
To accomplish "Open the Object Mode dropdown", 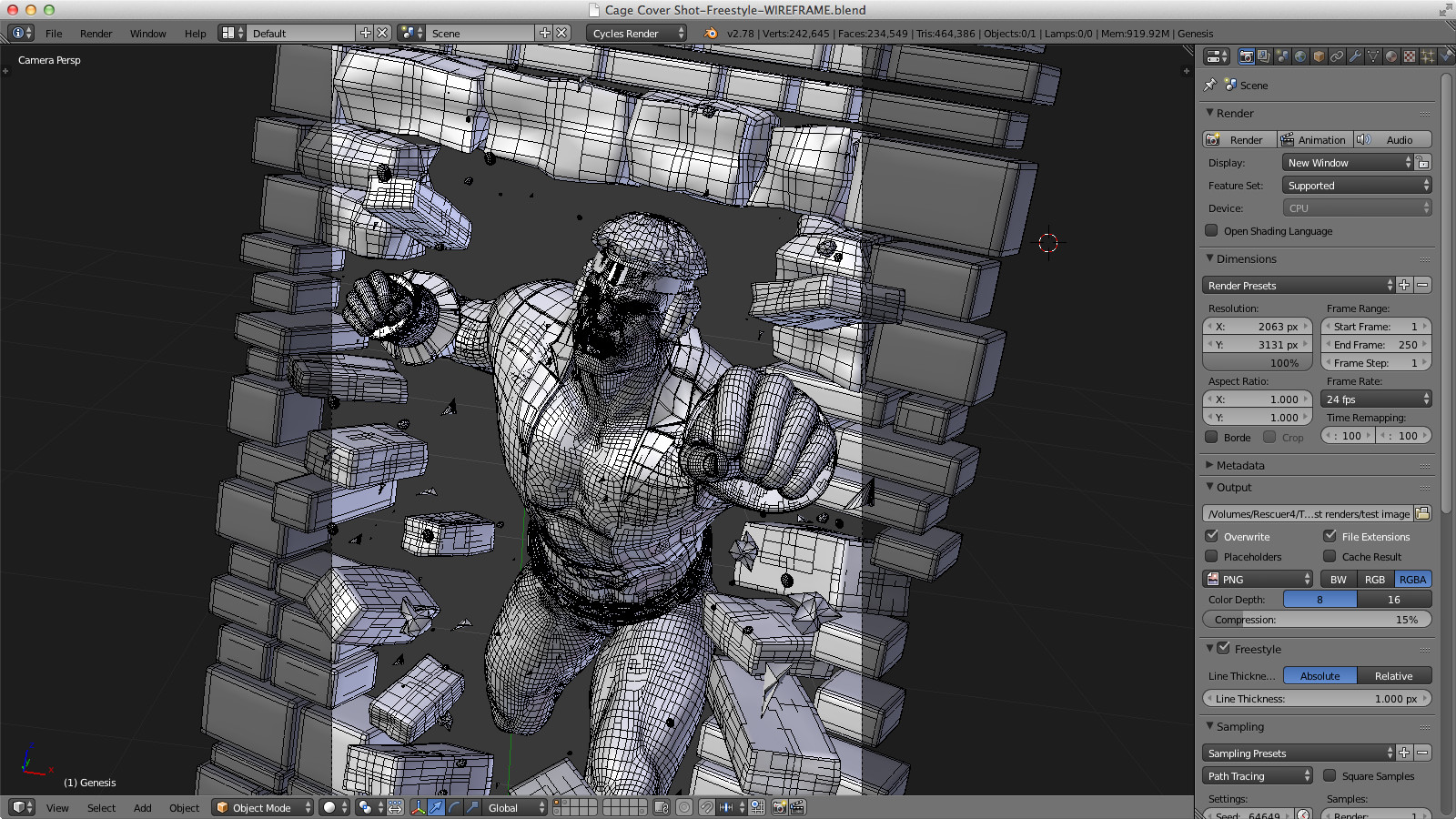I will [x=262, y=807].
